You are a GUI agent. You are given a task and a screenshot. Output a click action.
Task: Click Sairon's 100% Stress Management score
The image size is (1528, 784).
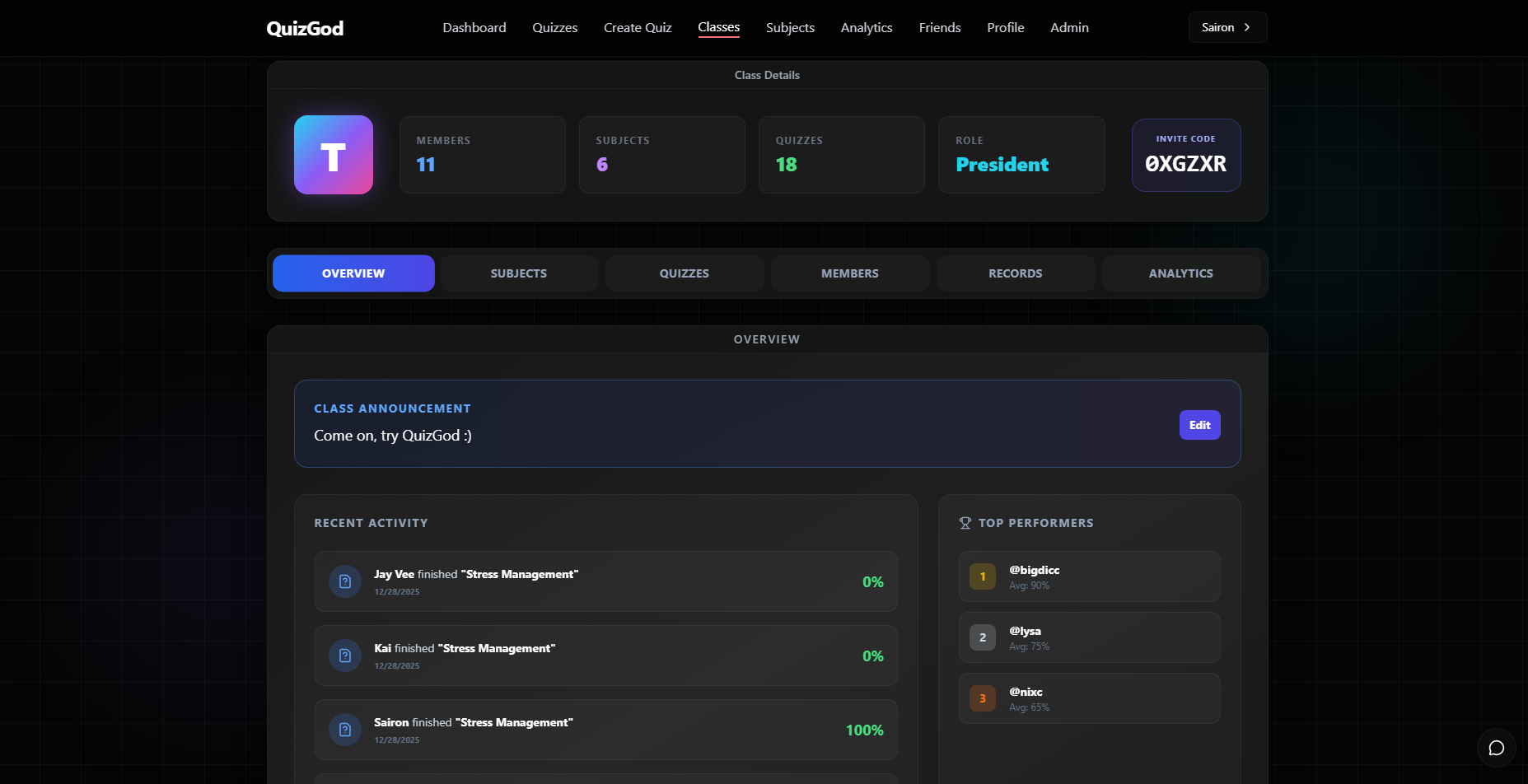[x=864, y=730]
